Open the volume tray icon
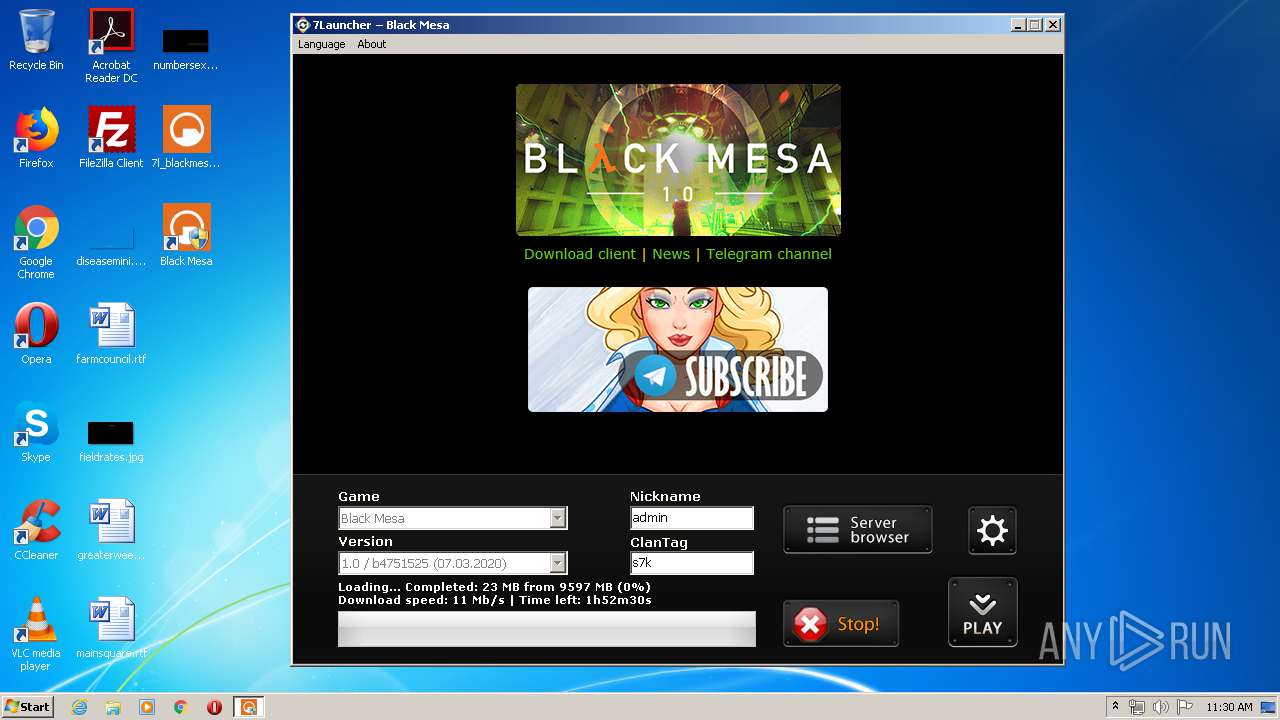This screenshot has width=1280, height=720. [x=1160, y=707]
